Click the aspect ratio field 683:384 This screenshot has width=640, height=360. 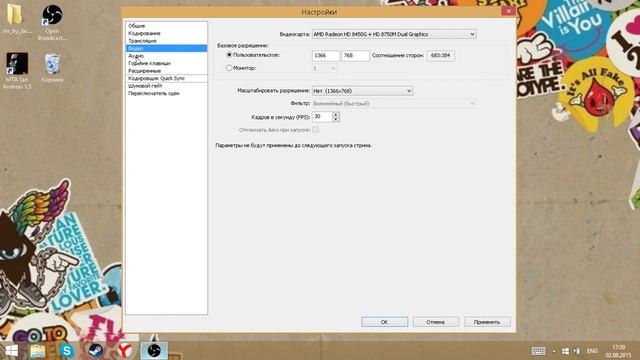pyautogui.click(x=440, y=56)
